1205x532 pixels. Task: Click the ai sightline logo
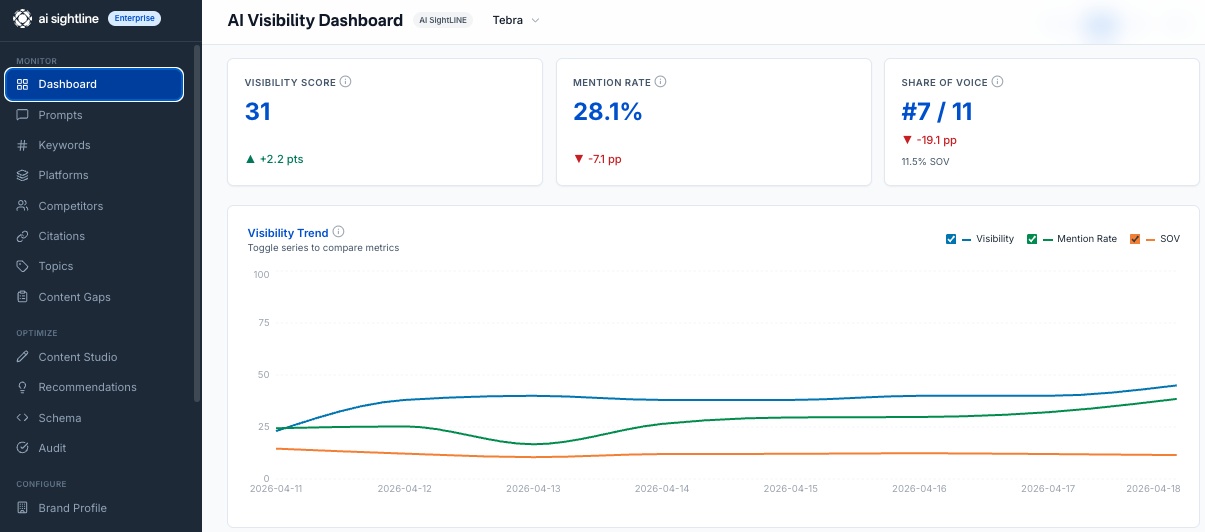coord(54,19)
